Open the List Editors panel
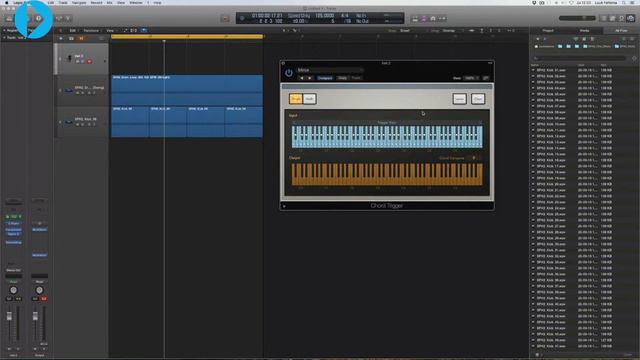The height and width of the screenshot is (360, 640). point(604,18)
